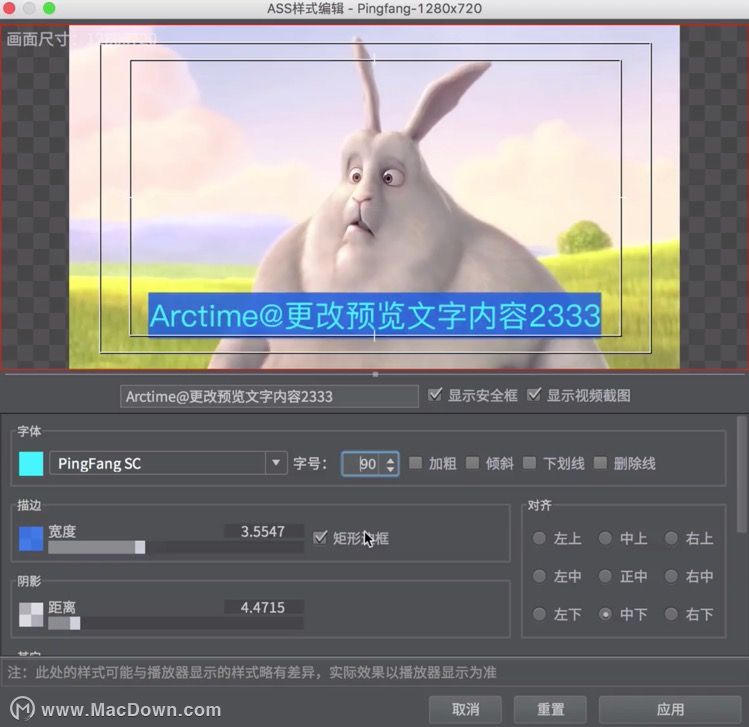Screen dimensions: 749x727
Task: Click the subtitle preview text on video
Action: tap(374, 315)
